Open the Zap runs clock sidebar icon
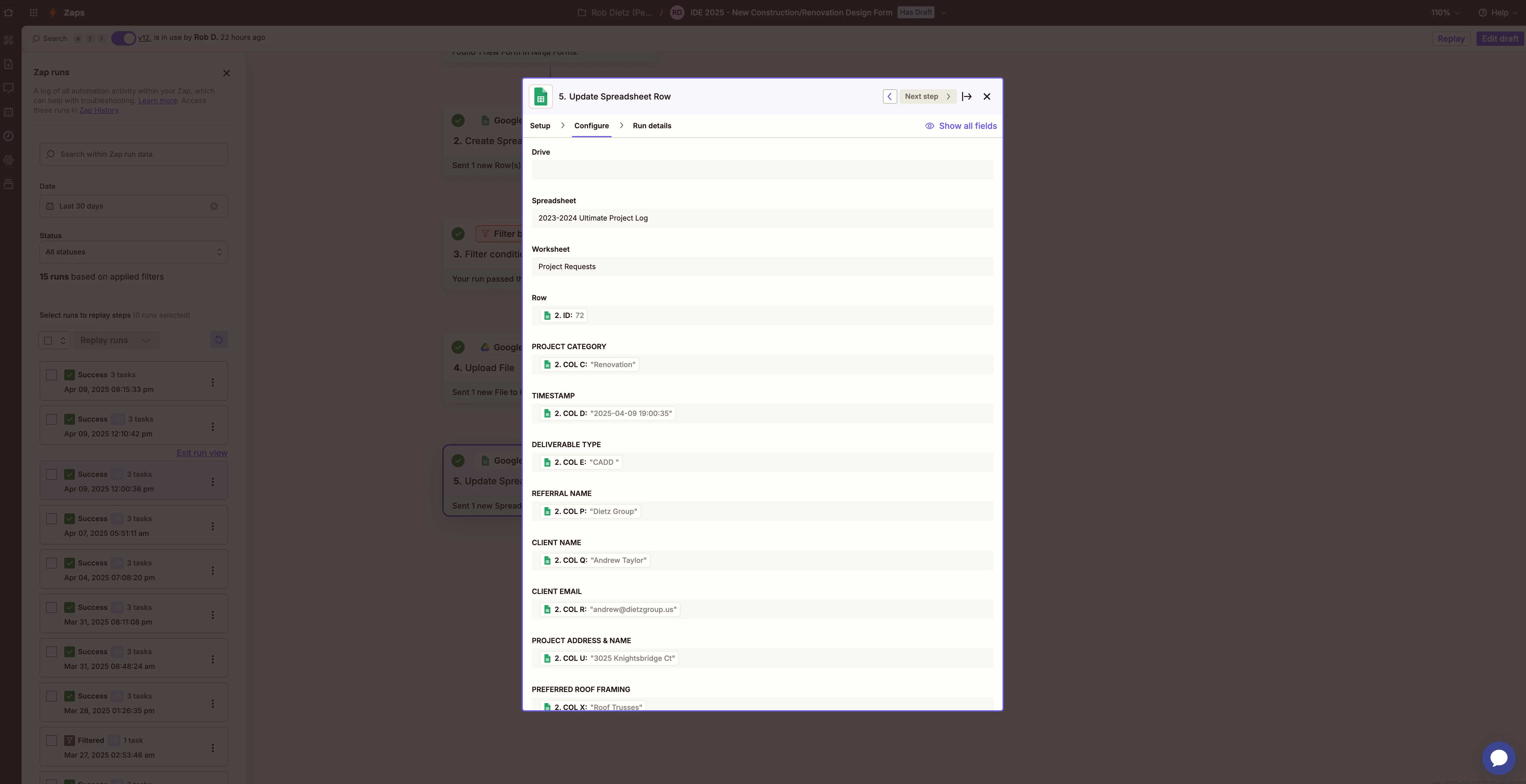This screenshot has height=784, width=1526. [8, 136]
